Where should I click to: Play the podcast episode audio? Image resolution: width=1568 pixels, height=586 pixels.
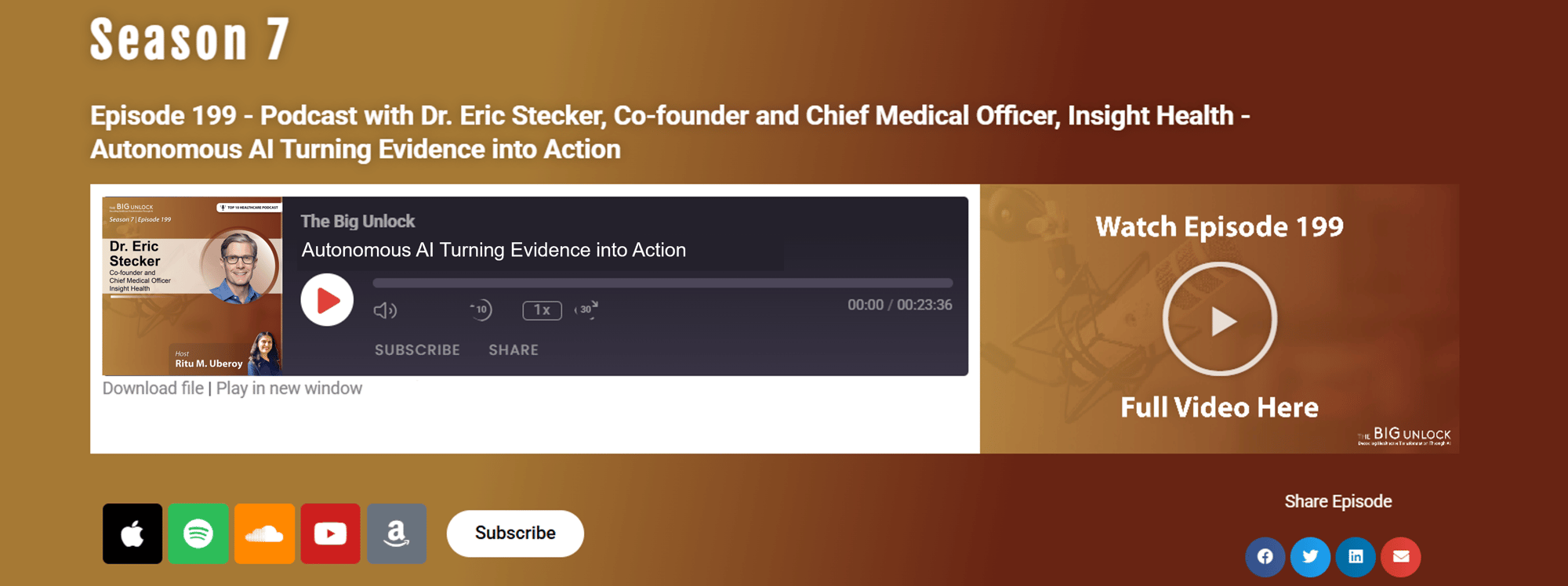tap(327, 300)
